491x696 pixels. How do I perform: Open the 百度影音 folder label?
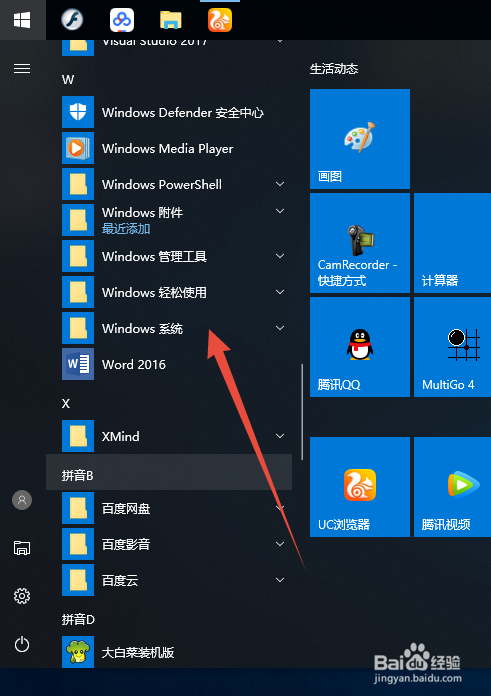pos(126,544)
